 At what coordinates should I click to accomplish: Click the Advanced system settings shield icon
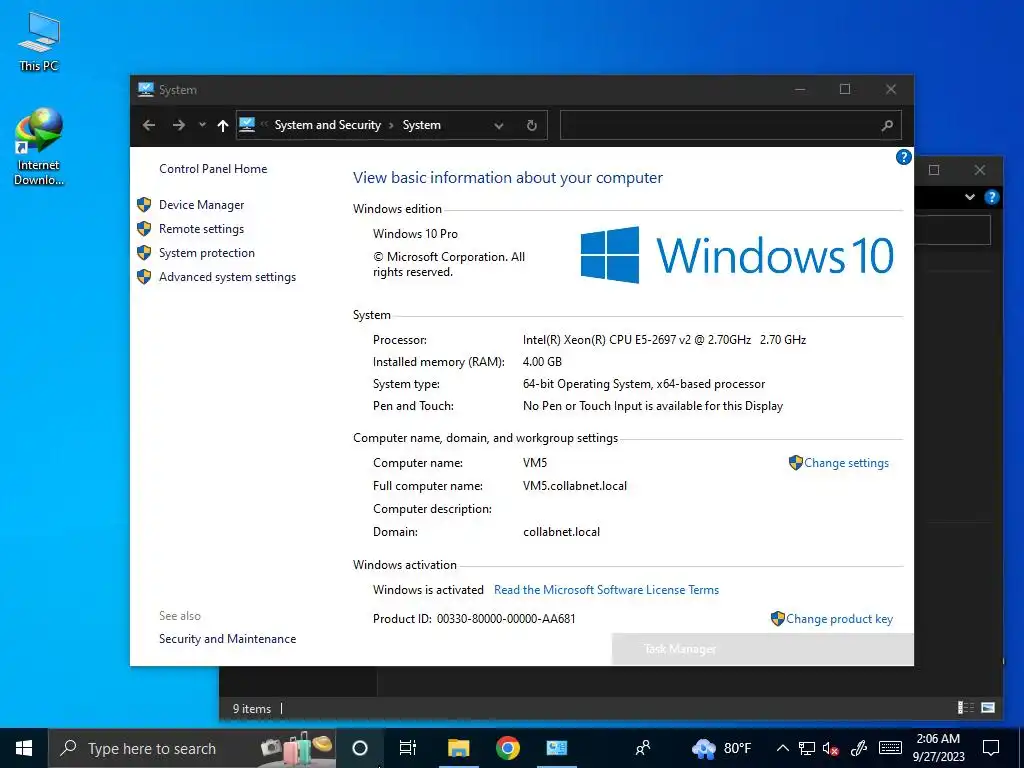144,277
